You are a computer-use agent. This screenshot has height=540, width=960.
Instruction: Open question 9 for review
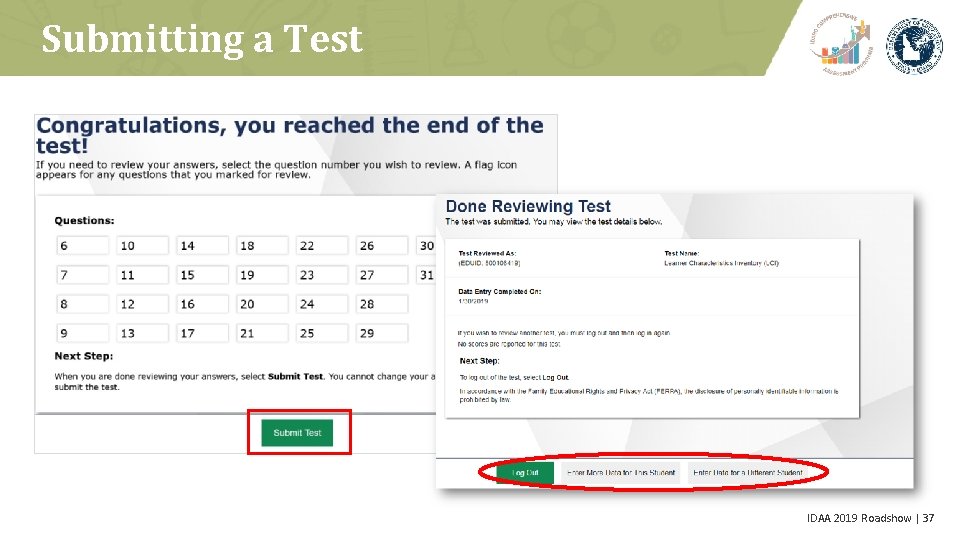click(x=83, y=333)
